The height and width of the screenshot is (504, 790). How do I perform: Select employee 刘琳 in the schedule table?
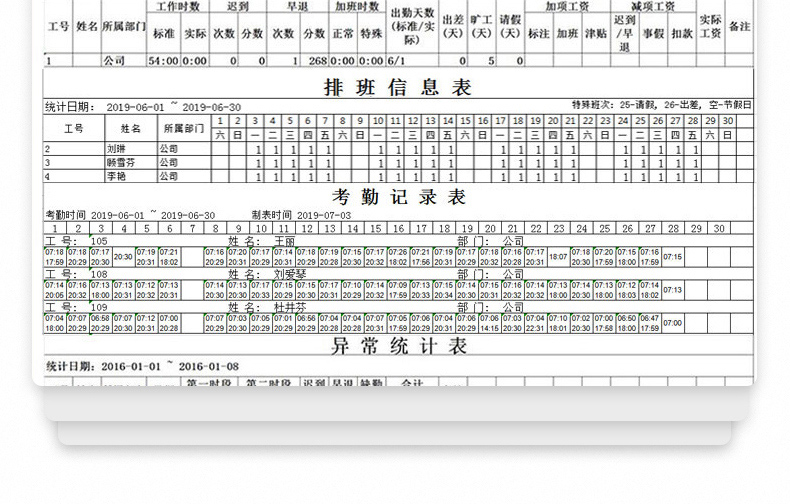click(118, 149)
